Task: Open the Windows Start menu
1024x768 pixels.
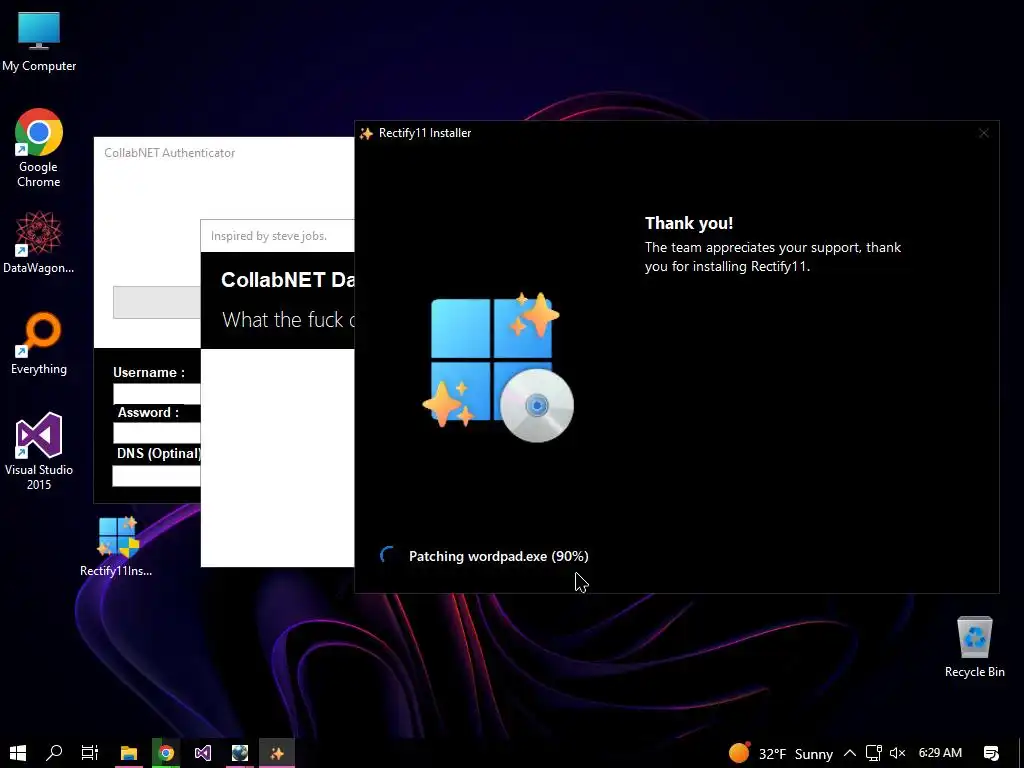Action: tap(18, 753)
